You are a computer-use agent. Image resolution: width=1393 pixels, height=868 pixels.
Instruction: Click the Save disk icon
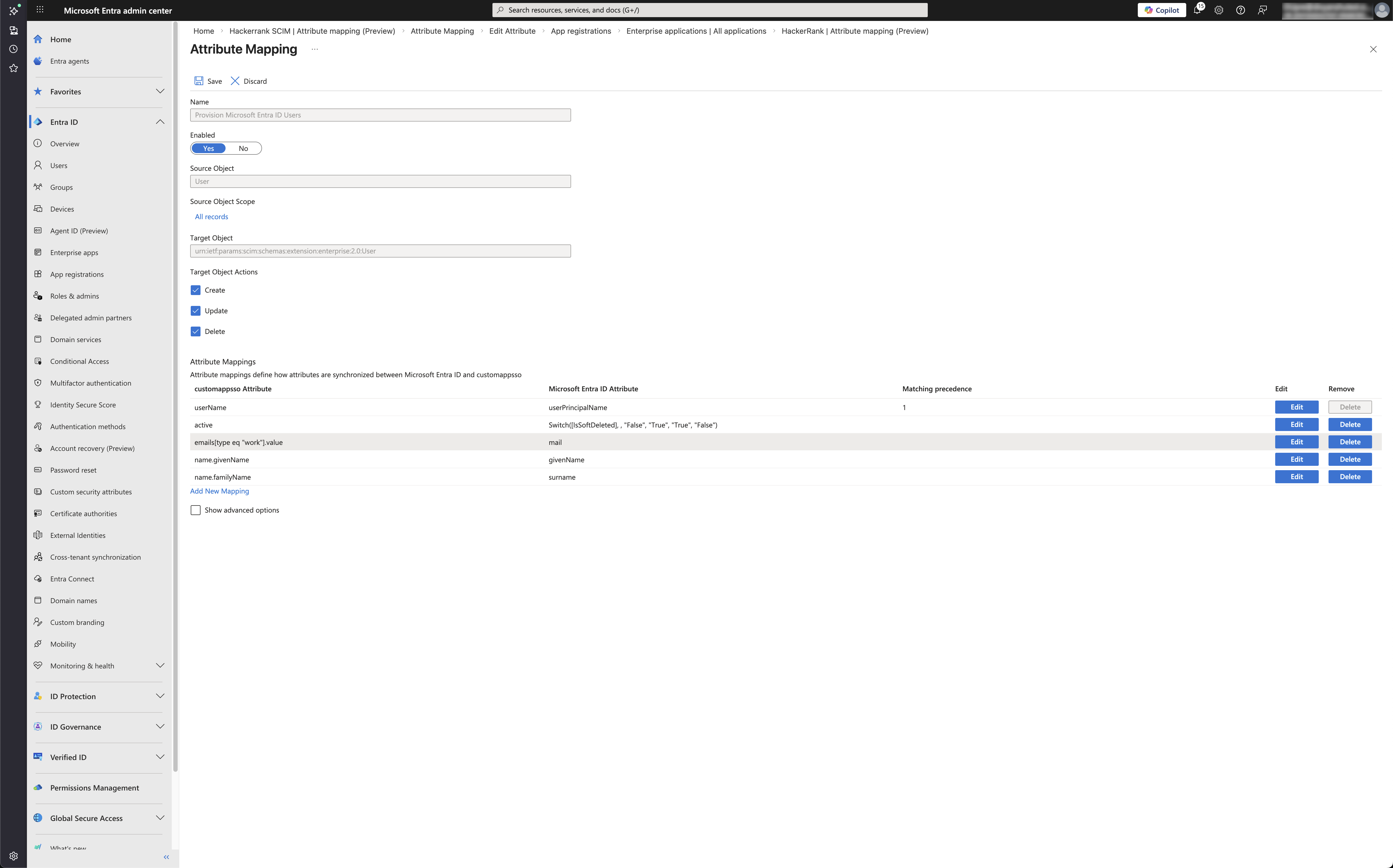[x=199, y=81]
